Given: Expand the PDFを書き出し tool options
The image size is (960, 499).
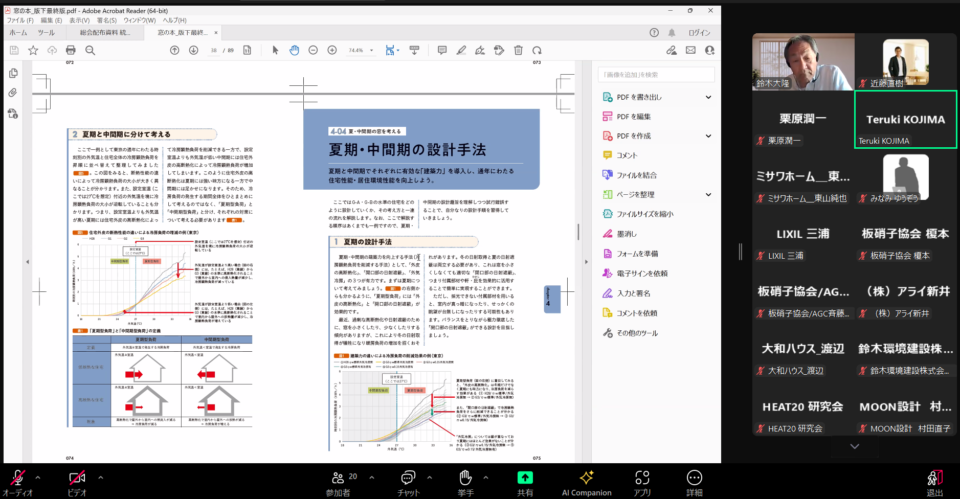Looking at the screenshot, I should click(708, 97).
